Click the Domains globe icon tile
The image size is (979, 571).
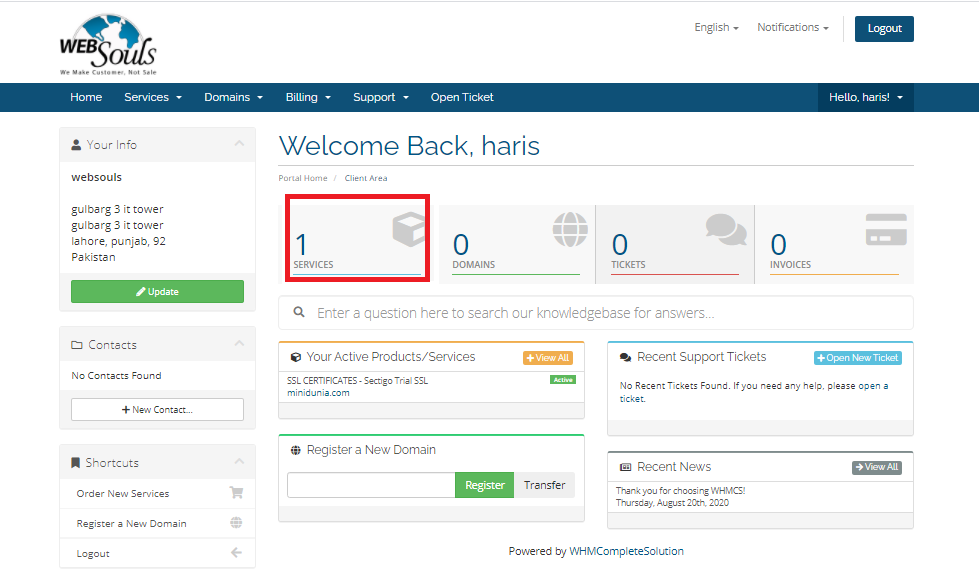(570, 229)
